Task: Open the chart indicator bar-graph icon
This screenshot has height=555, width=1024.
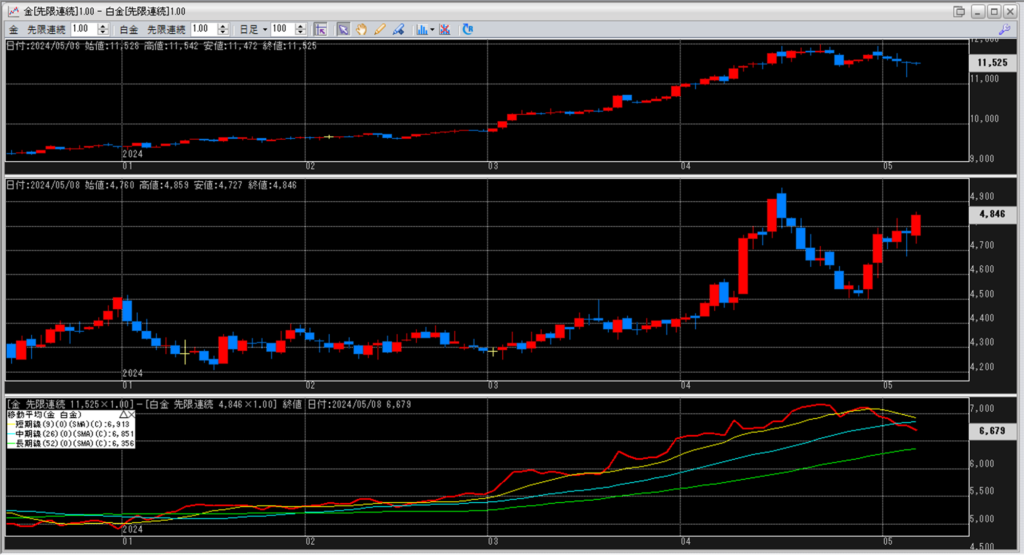Action: coord(421,30)
